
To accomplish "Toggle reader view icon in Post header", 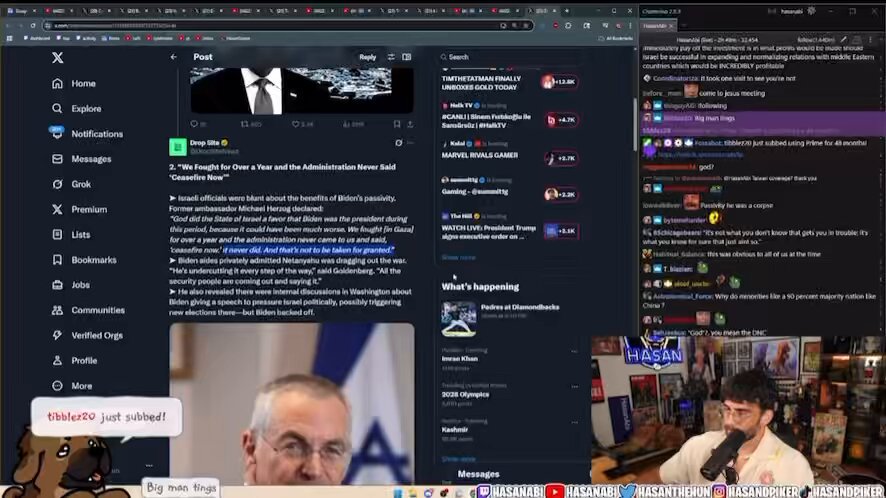I will (x=406, y=57).
